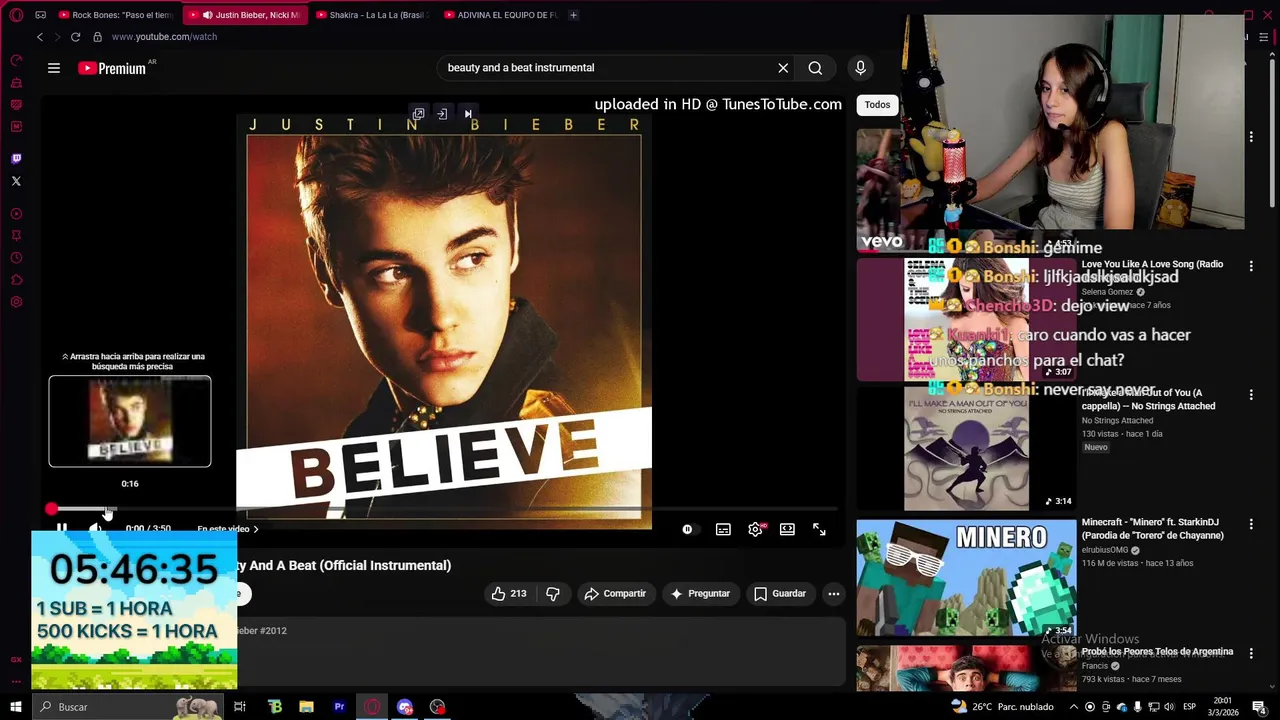Image resolution: width=1280 pixels, height=720 pixels.
Task: Open the Opera GX main menu logo
Action: coord(16,15)
